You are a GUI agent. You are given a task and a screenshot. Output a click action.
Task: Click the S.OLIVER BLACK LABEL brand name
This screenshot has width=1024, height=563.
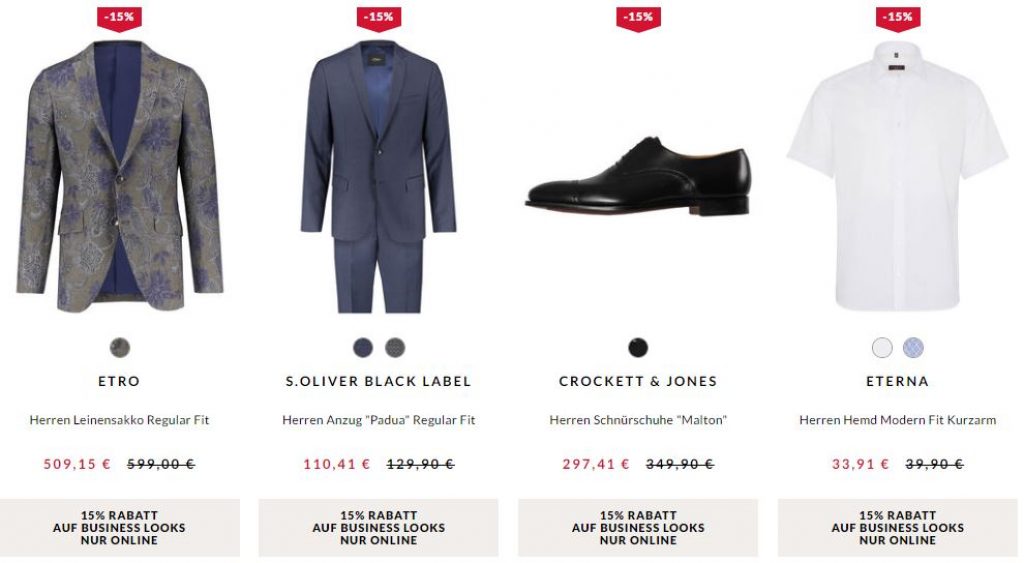click(378, 381)
